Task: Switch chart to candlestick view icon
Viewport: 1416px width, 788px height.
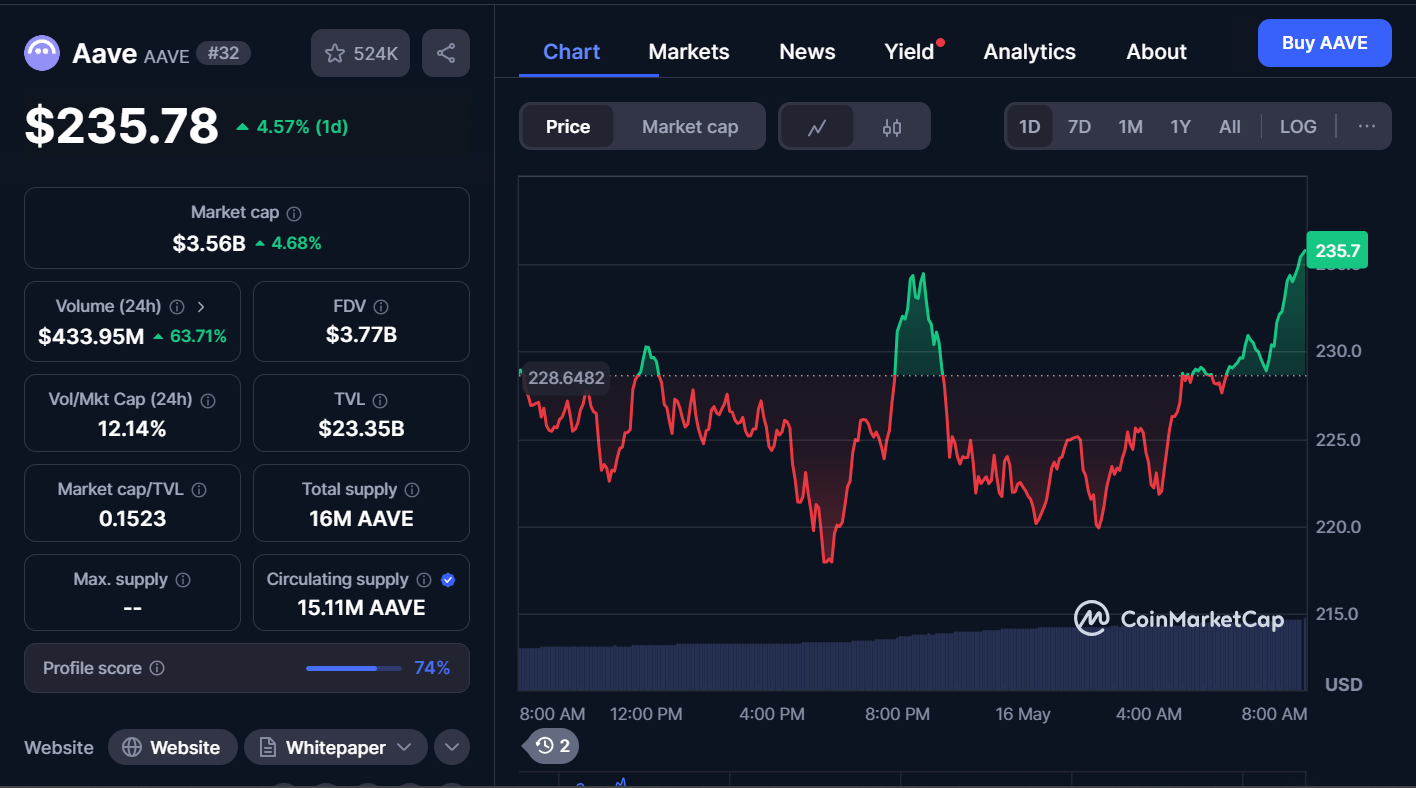Action: (892, 127)
